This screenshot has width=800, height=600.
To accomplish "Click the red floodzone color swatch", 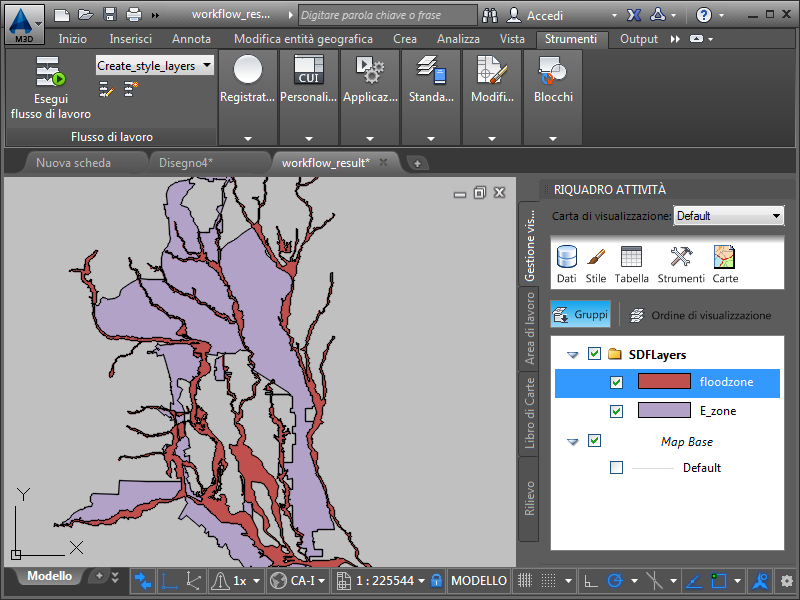I will [664, 382].
